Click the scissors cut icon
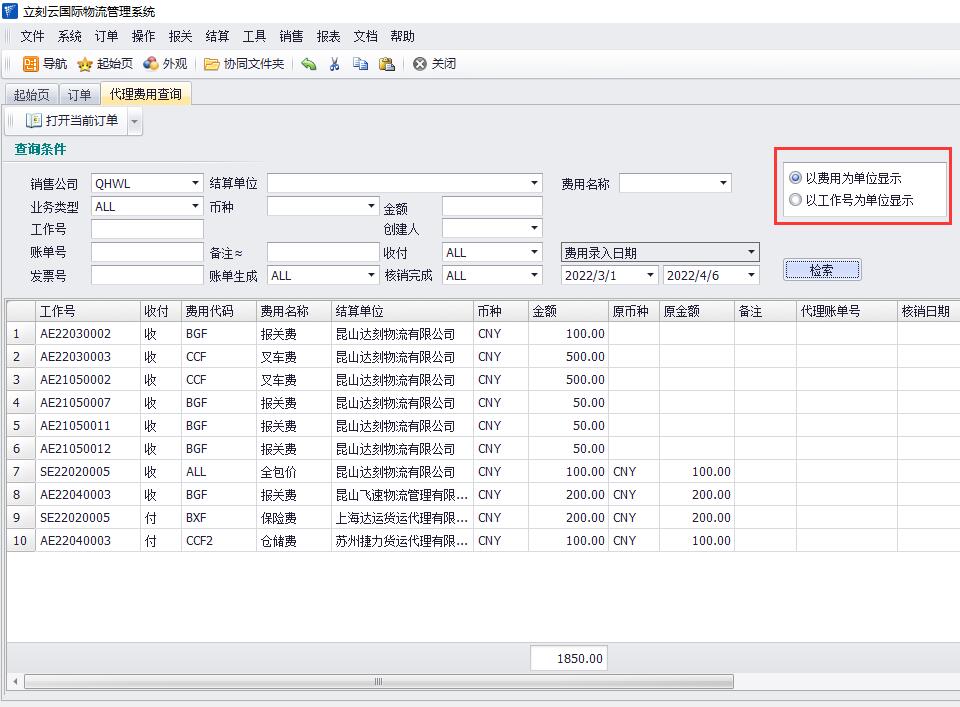The width and height of the screenshot is (960, 707). coord(334,64)
